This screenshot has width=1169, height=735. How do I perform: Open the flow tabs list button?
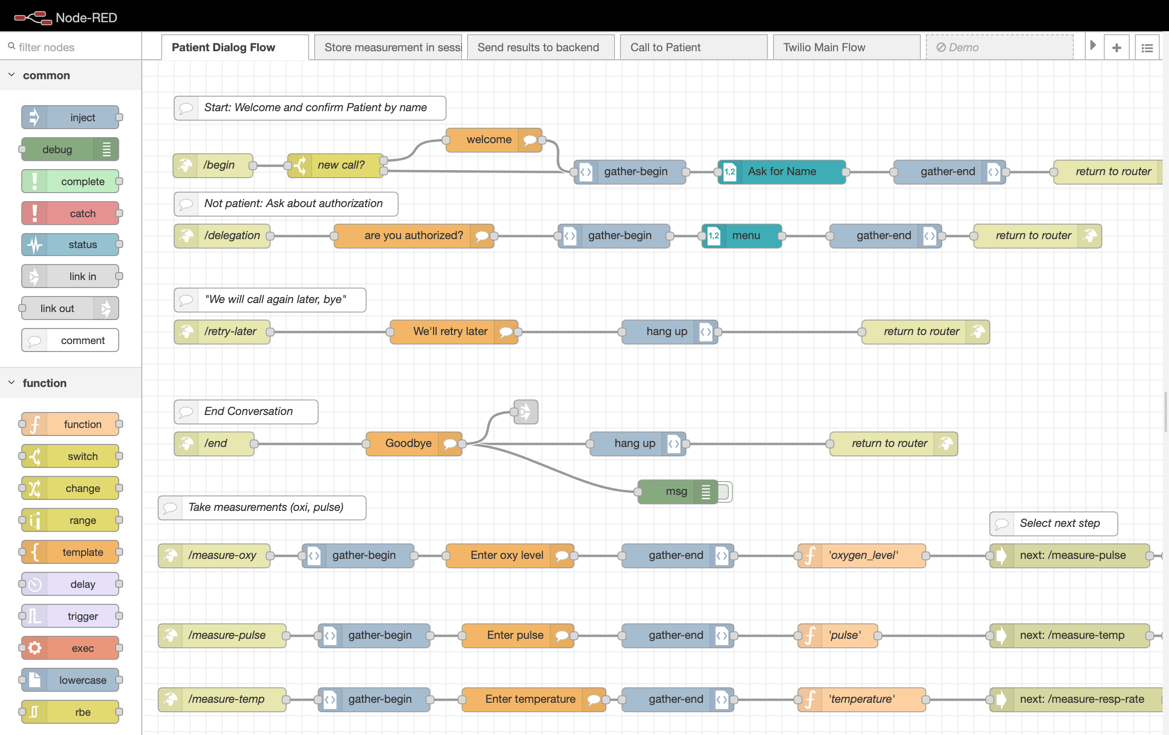(1147, 48)
